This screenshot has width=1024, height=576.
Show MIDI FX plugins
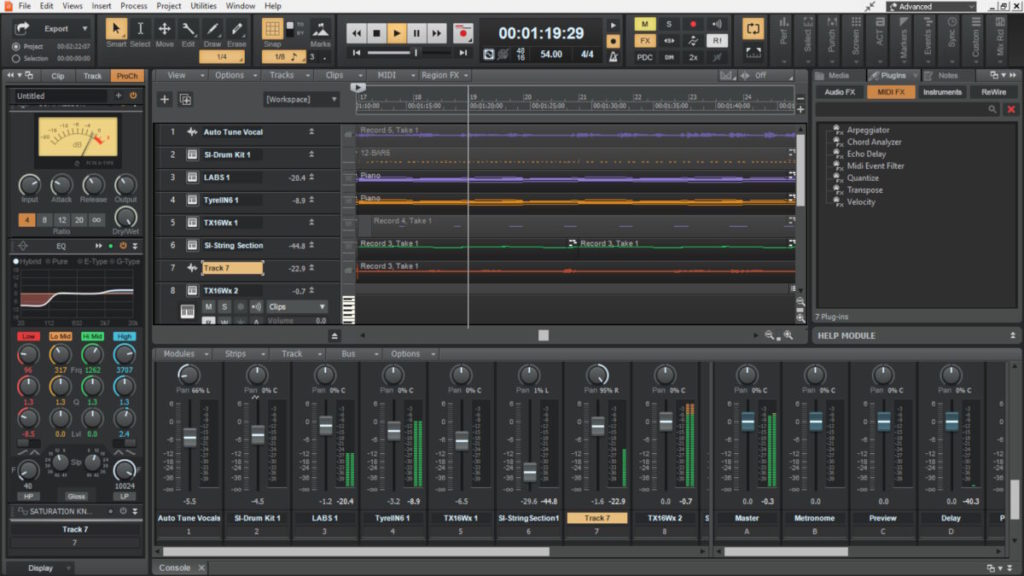[x=891, y=92]
